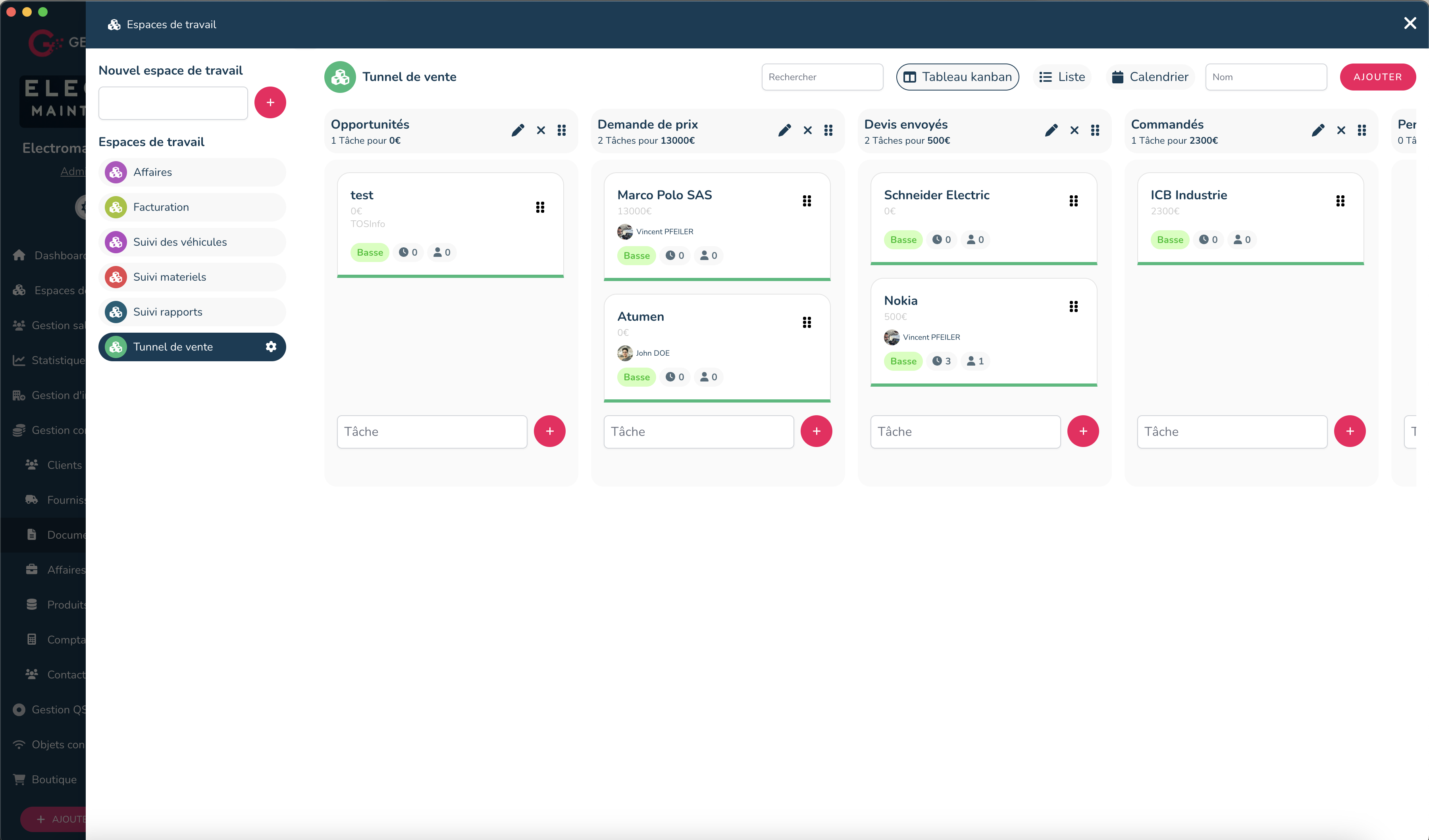Click the AJOUTER button
The height and width of the screenshot is (840, 1429).
pyautogui.click(x=1377, y=77)
